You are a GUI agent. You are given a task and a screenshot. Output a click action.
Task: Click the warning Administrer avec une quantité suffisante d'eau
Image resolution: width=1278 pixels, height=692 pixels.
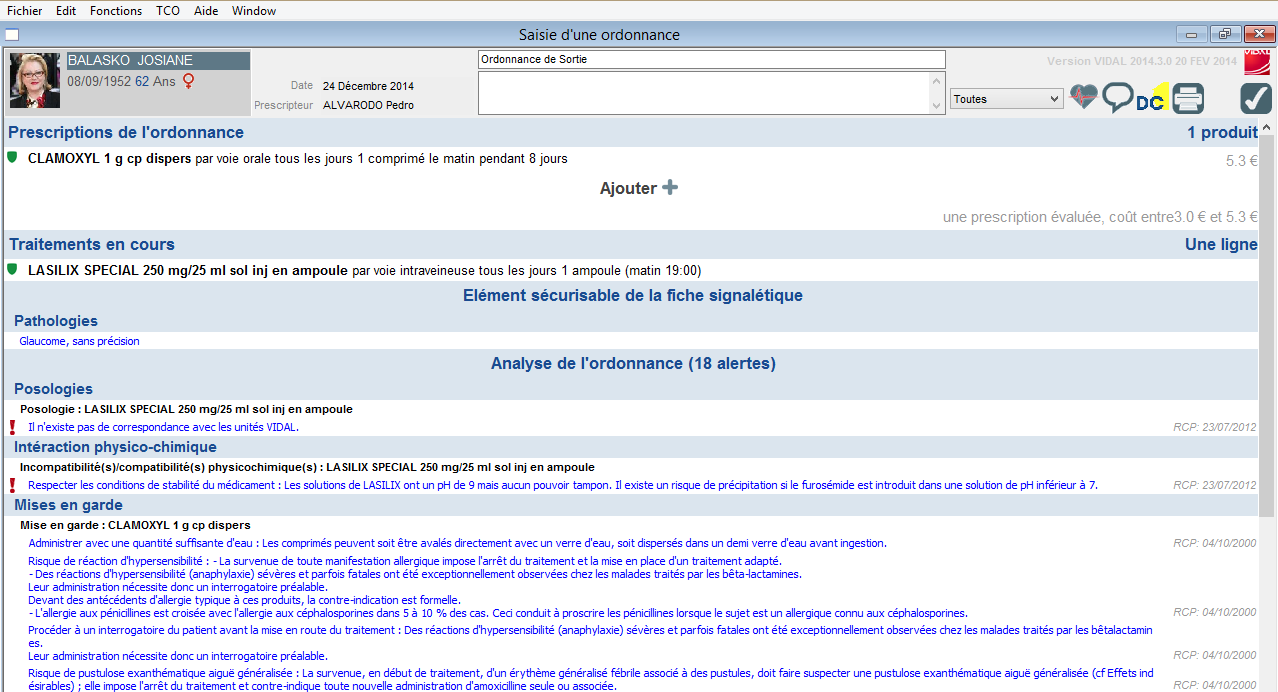click(457, 543)
